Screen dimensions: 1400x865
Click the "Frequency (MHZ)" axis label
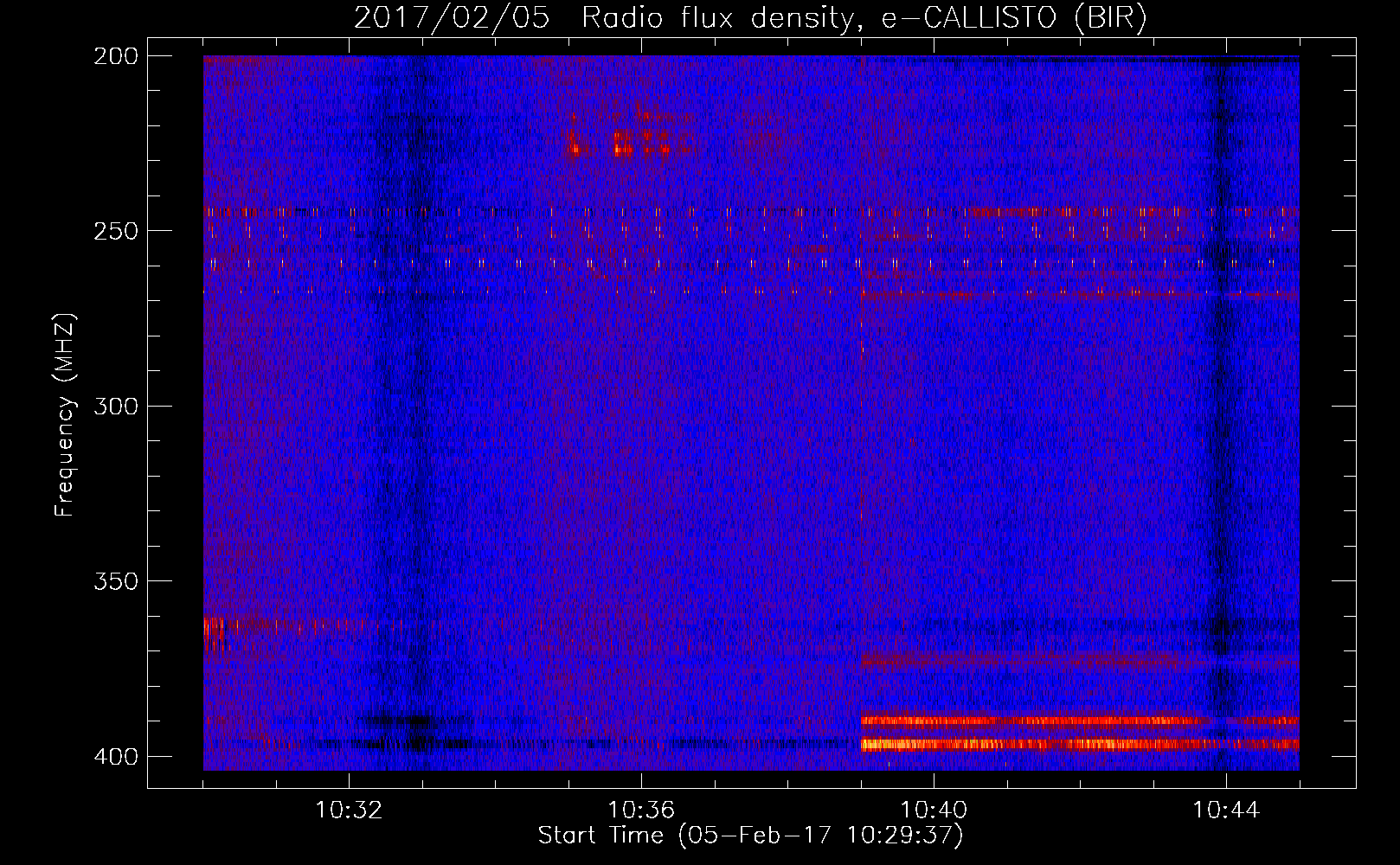[65, 415]
